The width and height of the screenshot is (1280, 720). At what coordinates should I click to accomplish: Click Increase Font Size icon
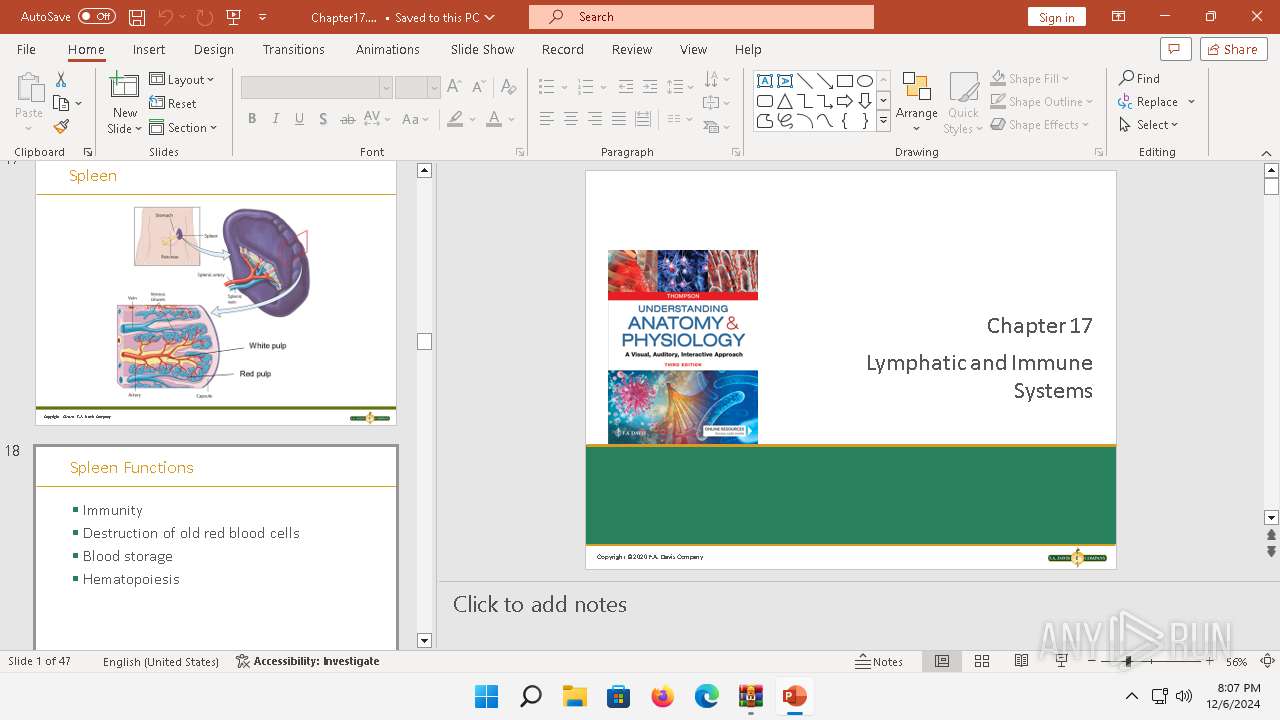coord(454,87)
